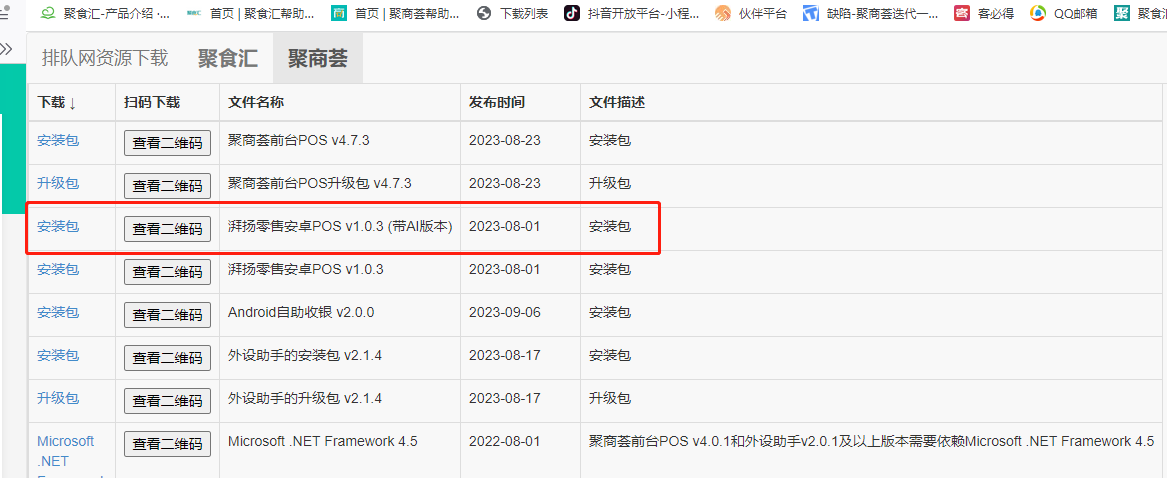Open the 客必得 bookmark
The image size is (1167, 478).
click(985, 13)
